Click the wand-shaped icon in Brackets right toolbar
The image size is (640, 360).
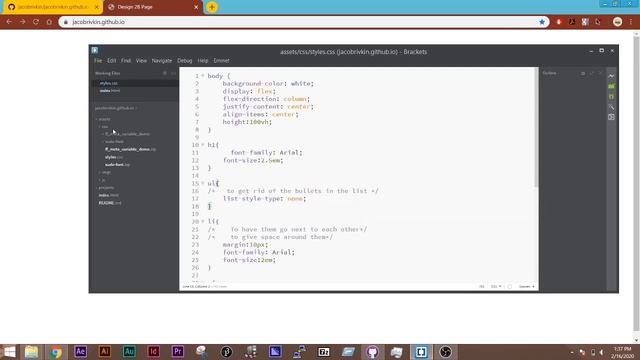tap(611, 107)
